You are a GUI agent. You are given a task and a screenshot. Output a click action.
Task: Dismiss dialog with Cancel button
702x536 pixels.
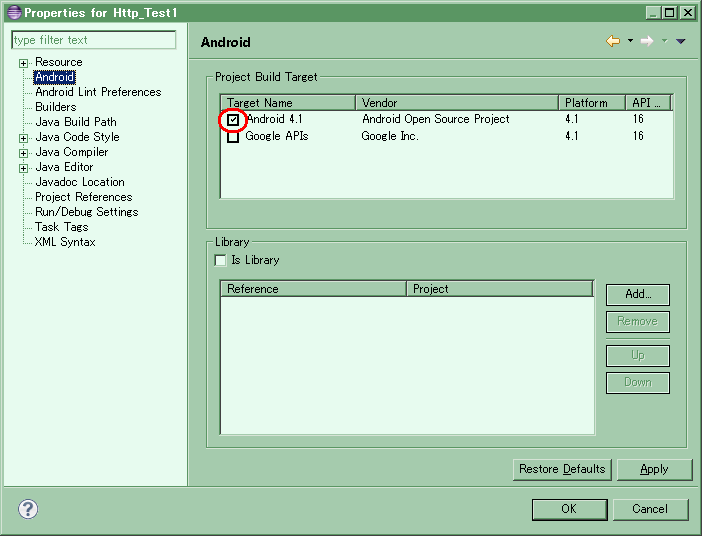(650, 510)
